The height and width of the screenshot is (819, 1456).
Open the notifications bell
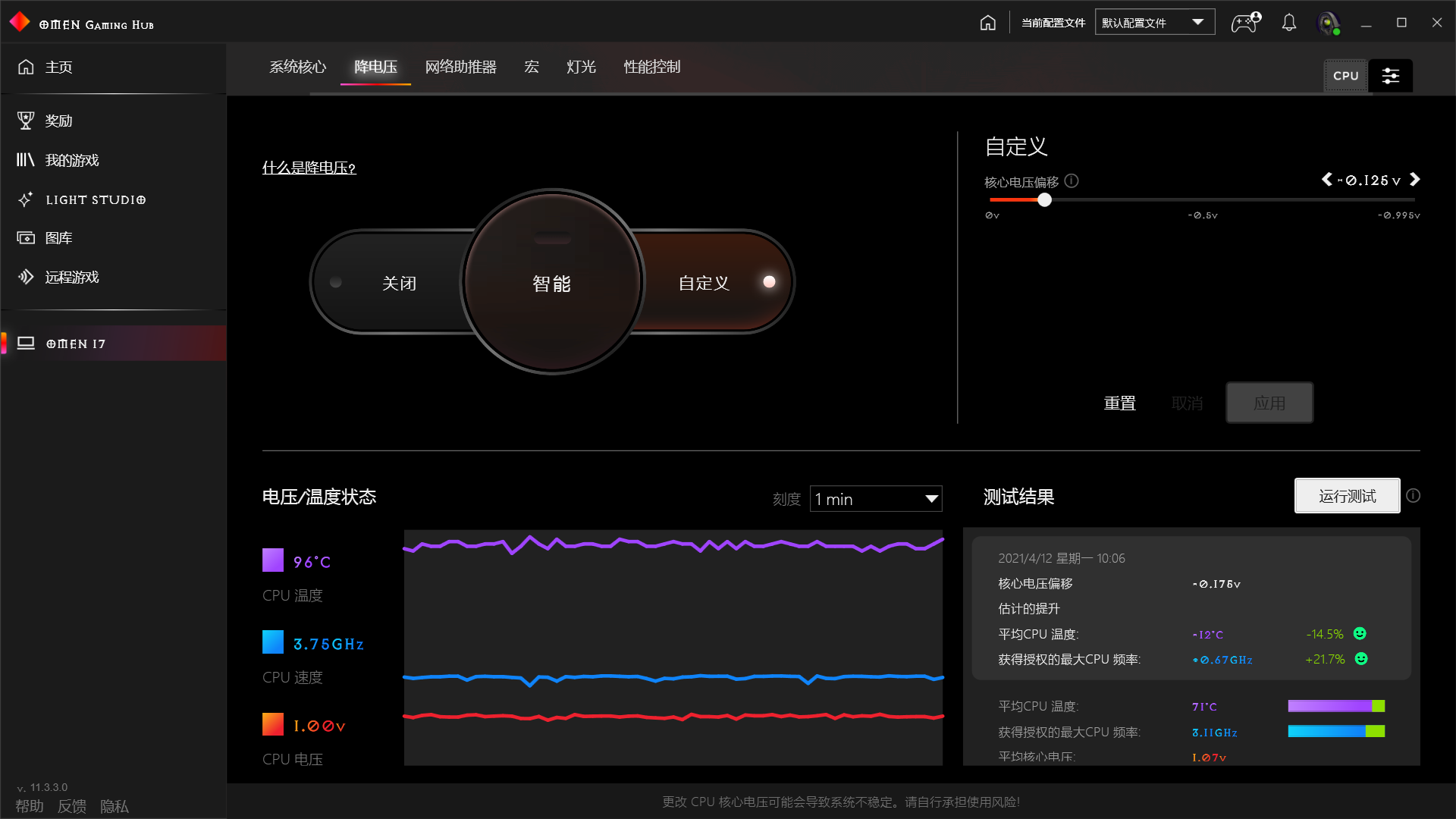pos(1289,23)
